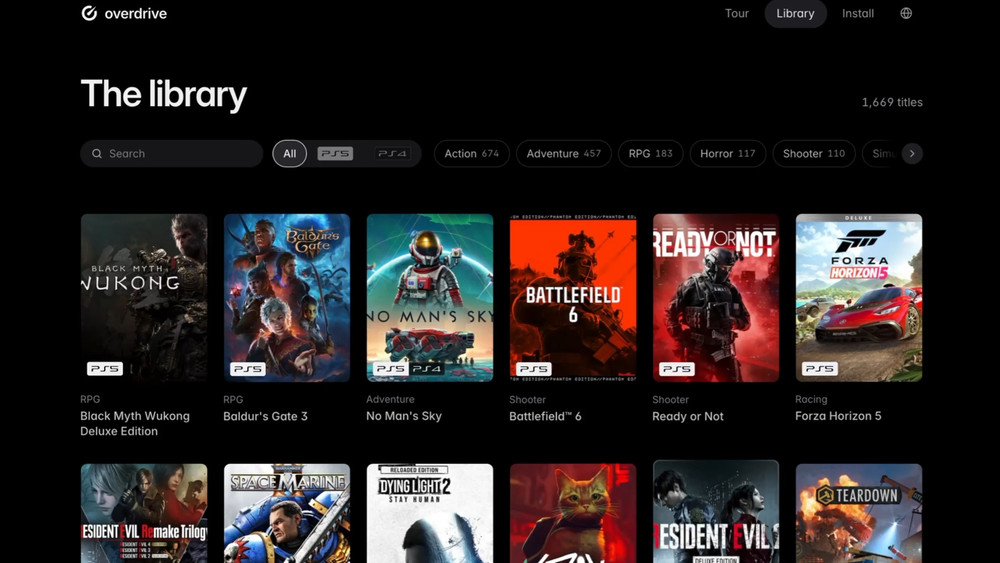Click PS5 badge on Baldur's Gate 3
The image size is (1000, 563).
click(x=247, y=369)
